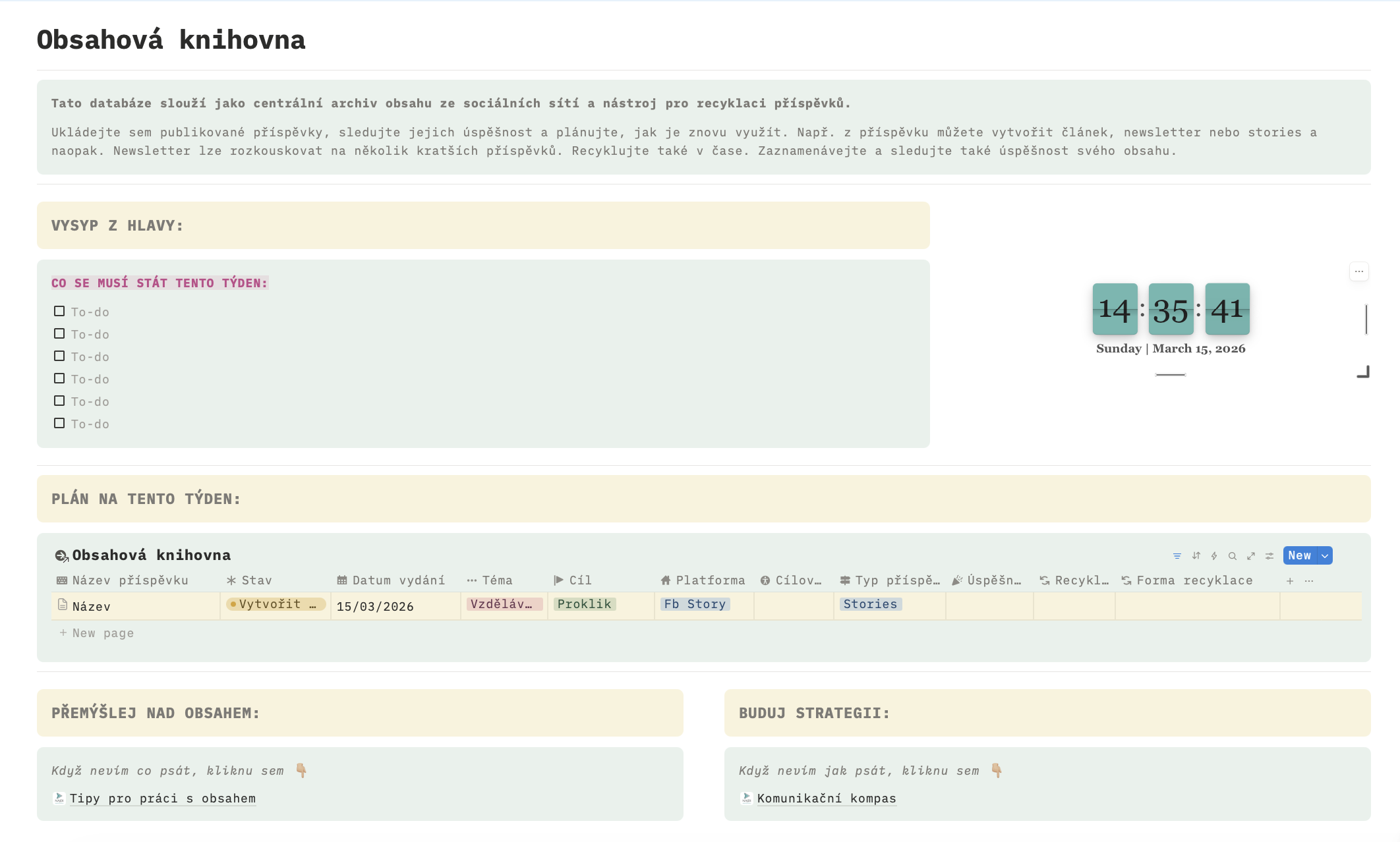Open the Komunikační kompas page link
1400x842 pixels.
pyautogui.click(x=826, y=799)
